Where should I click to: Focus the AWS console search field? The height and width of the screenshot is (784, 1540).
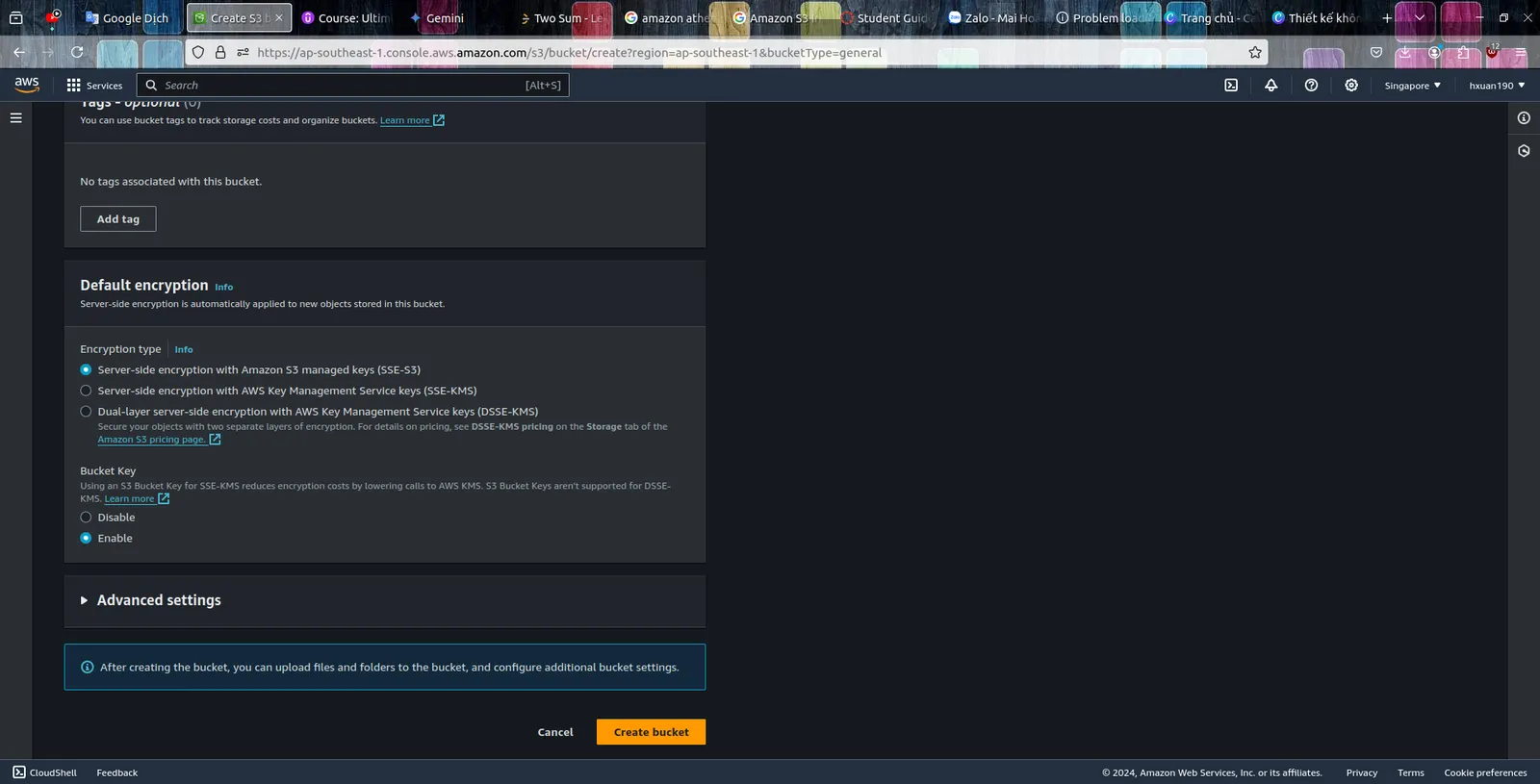coord(352,86)
